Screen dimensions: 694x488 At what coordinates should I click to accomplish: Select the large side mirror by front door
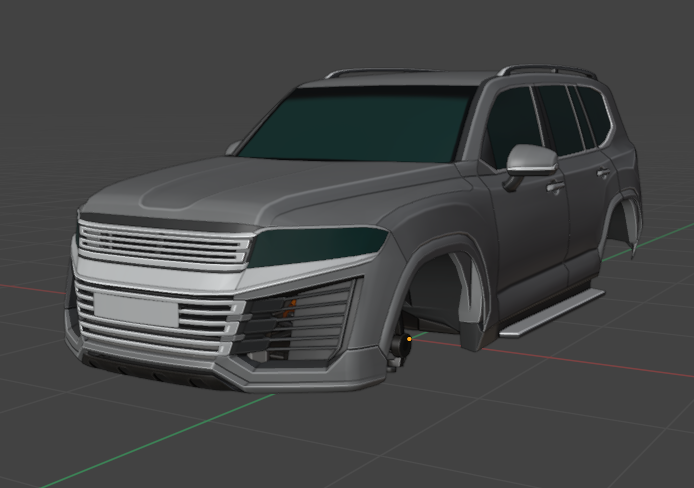point(532,160)
